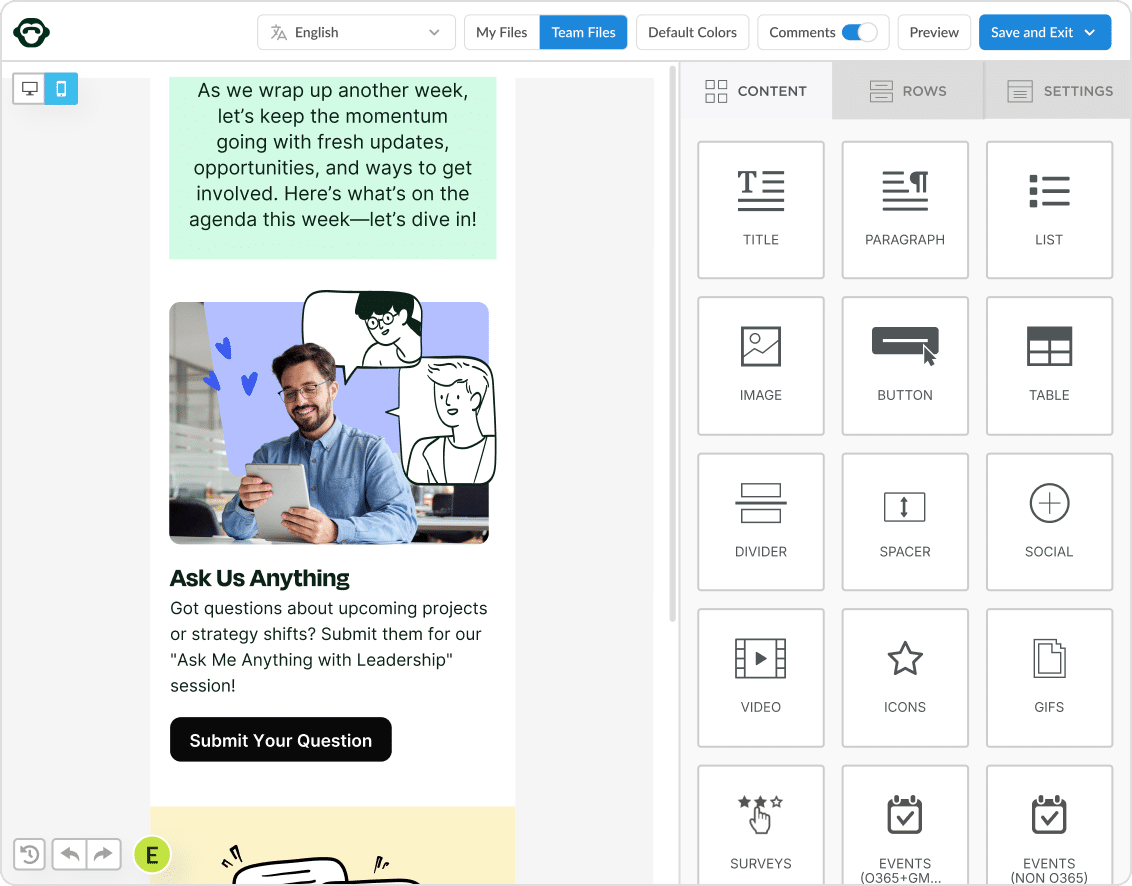This screenshot has width=1132, height=886.
Task: Click the undo arrow icon
Action: coord(70,854)
